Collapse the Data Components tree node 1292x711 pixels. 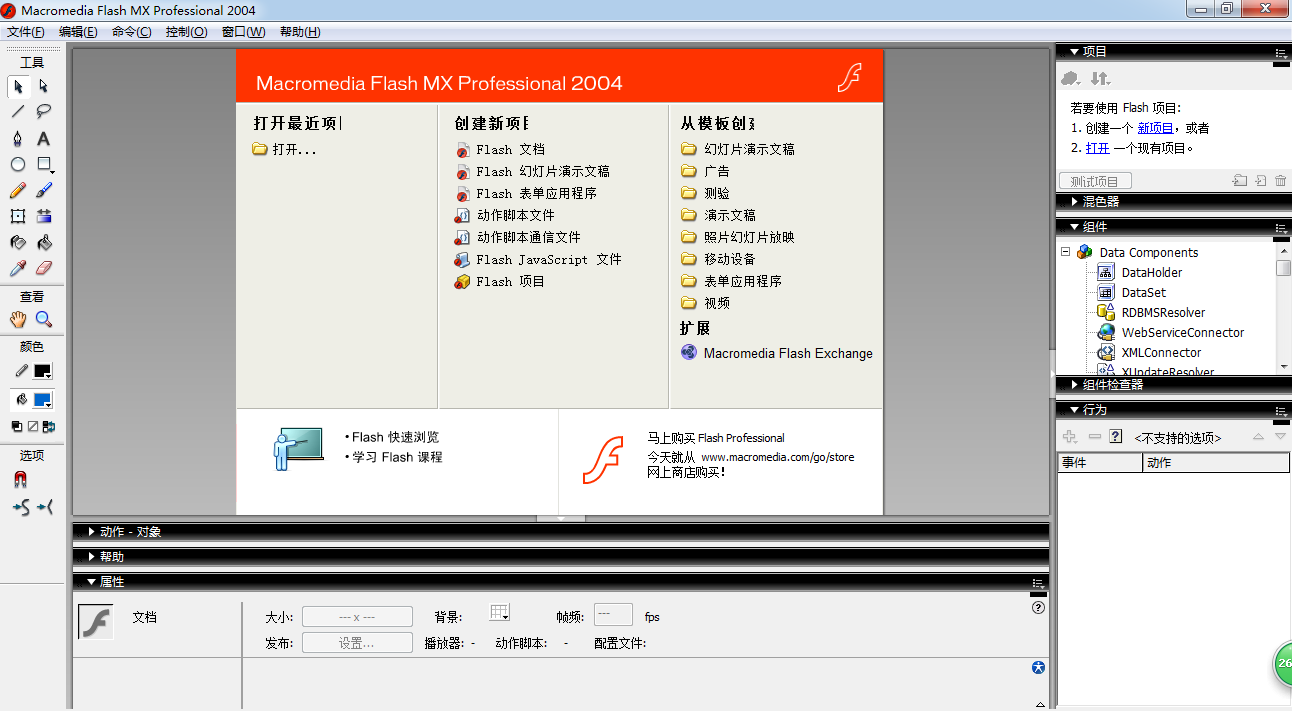(x=1066, y=252)
